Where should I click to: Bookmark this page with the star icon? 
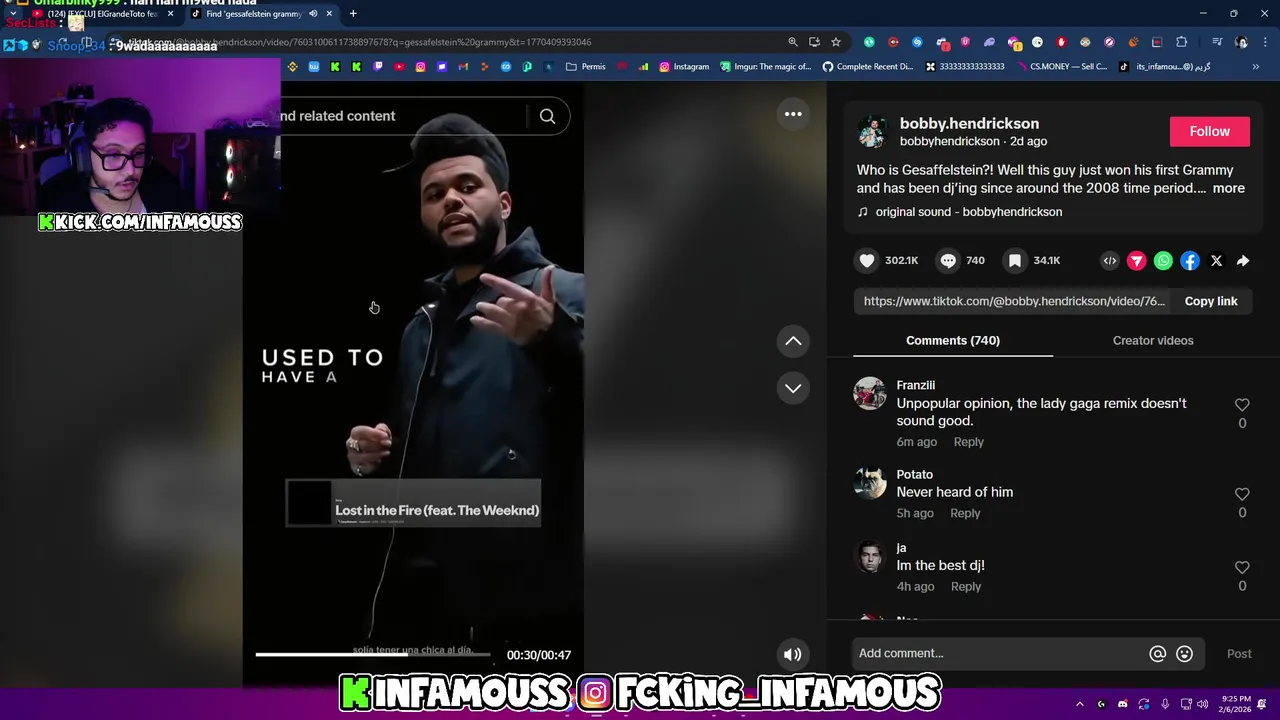pyautogui.click(x=836, y=42)
